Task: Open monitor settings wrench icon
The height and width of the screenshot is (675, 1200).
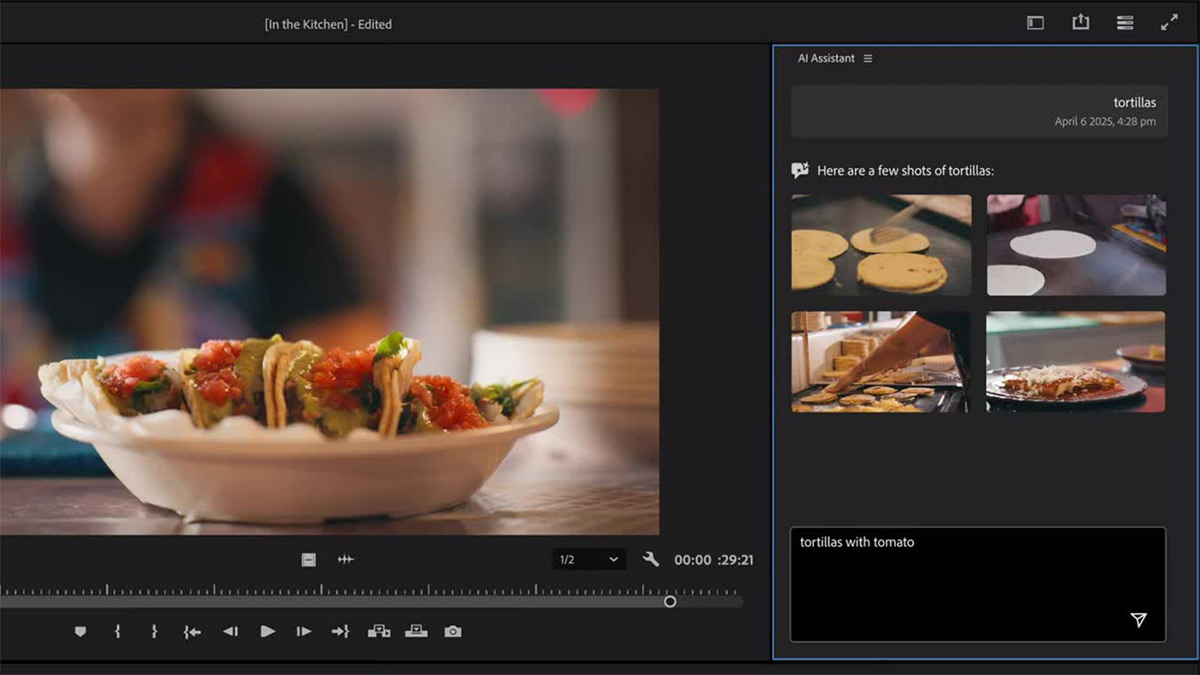Action: [651, 560]
